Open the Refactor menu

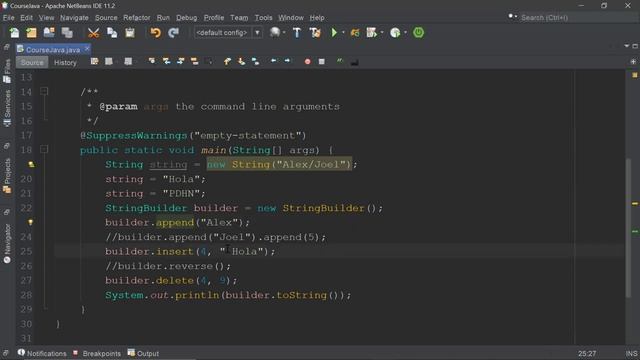(137, 18)
